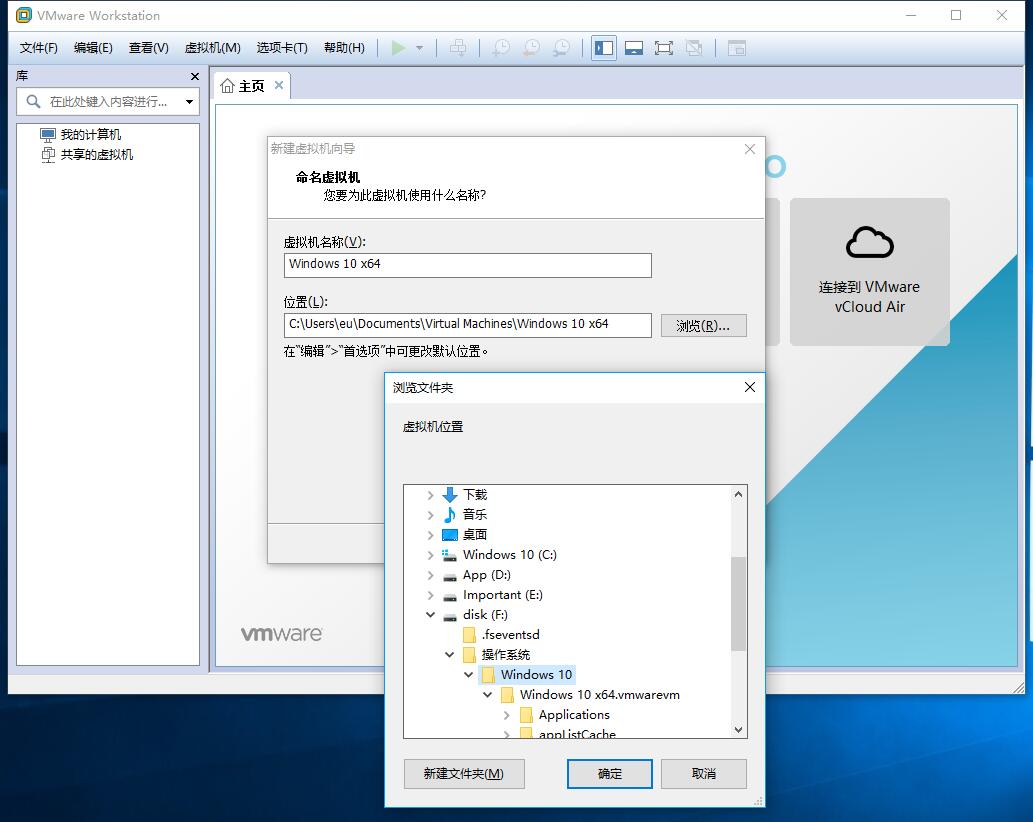Close the library panel
1033x822 pixels.
194,76
